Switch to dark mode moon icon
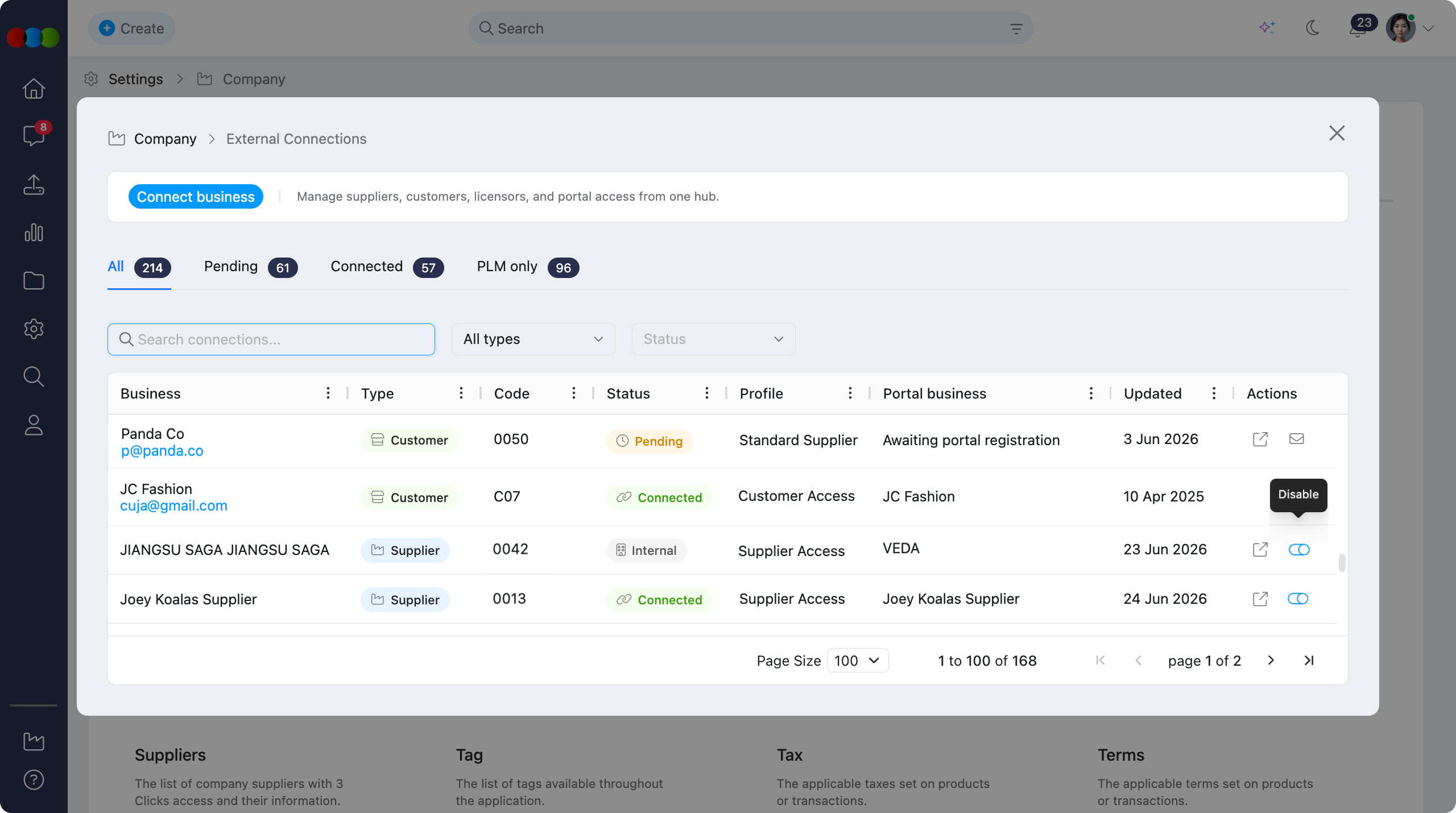 point(1313,28)
